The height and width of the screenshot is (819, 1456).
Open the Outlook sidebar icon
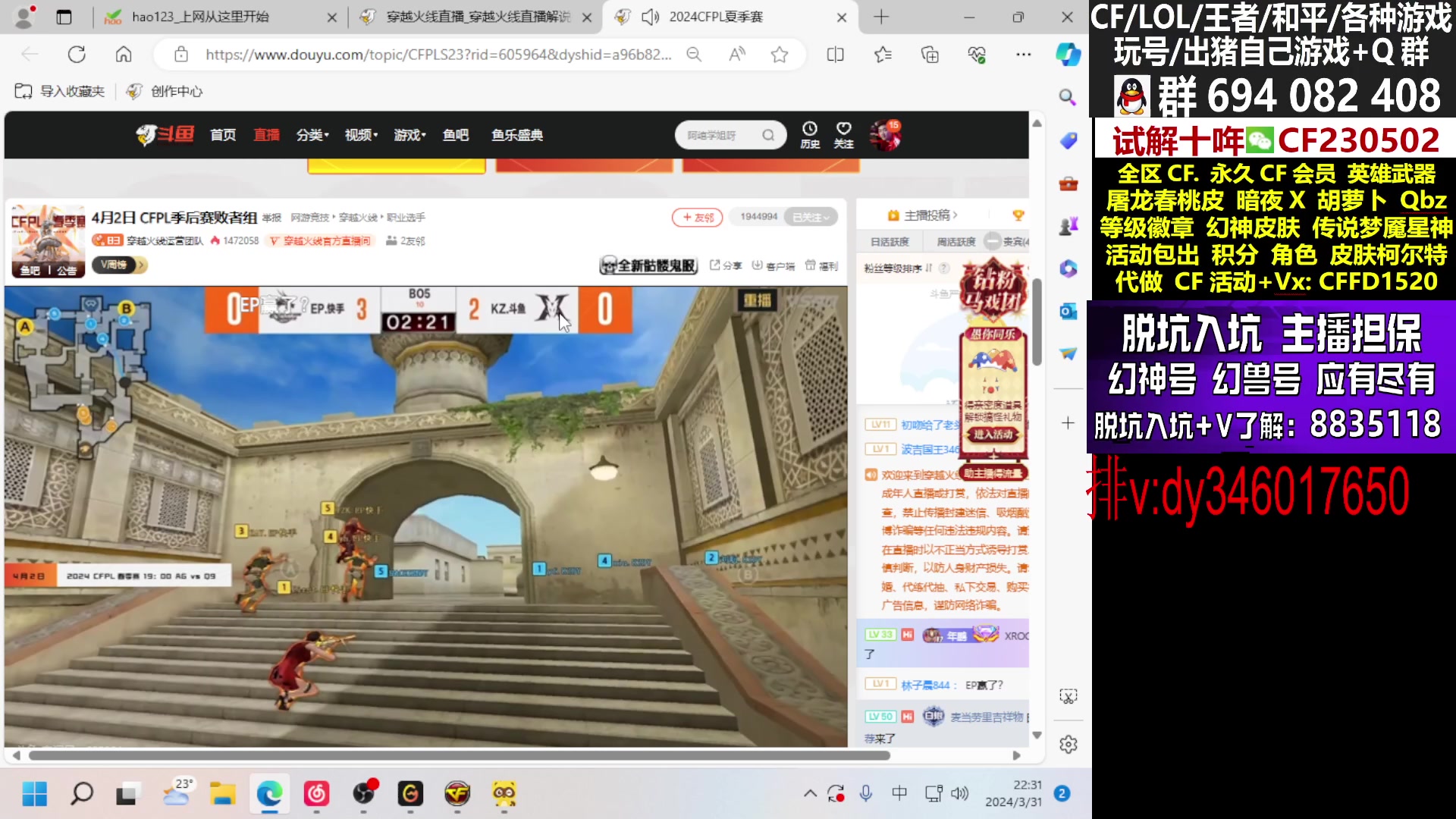[x=1068, y=311]
